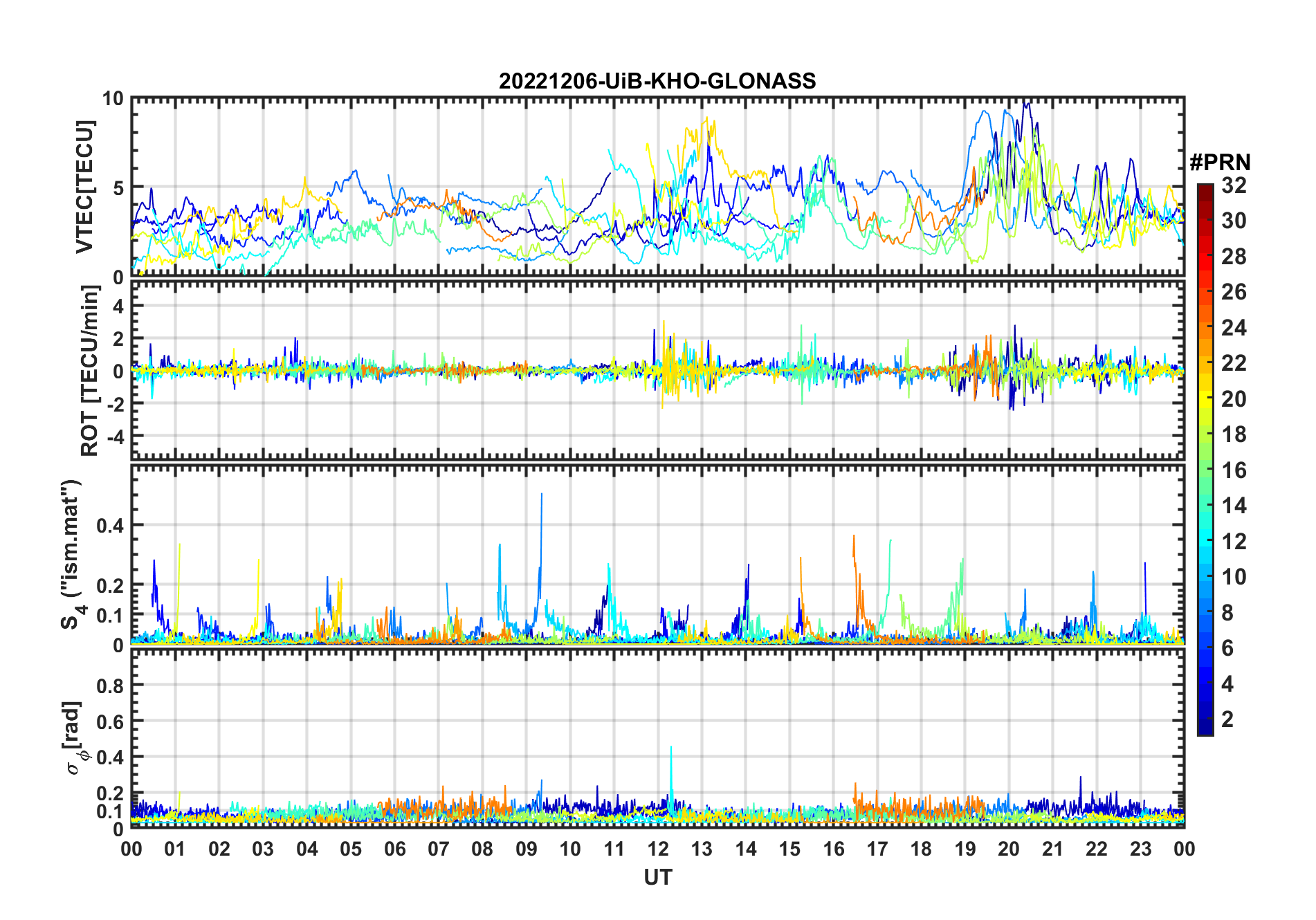This screenshot has height=920, width=1316.
Task: Click the #PRN colorbar title
Action: (x=1220, y=162)
